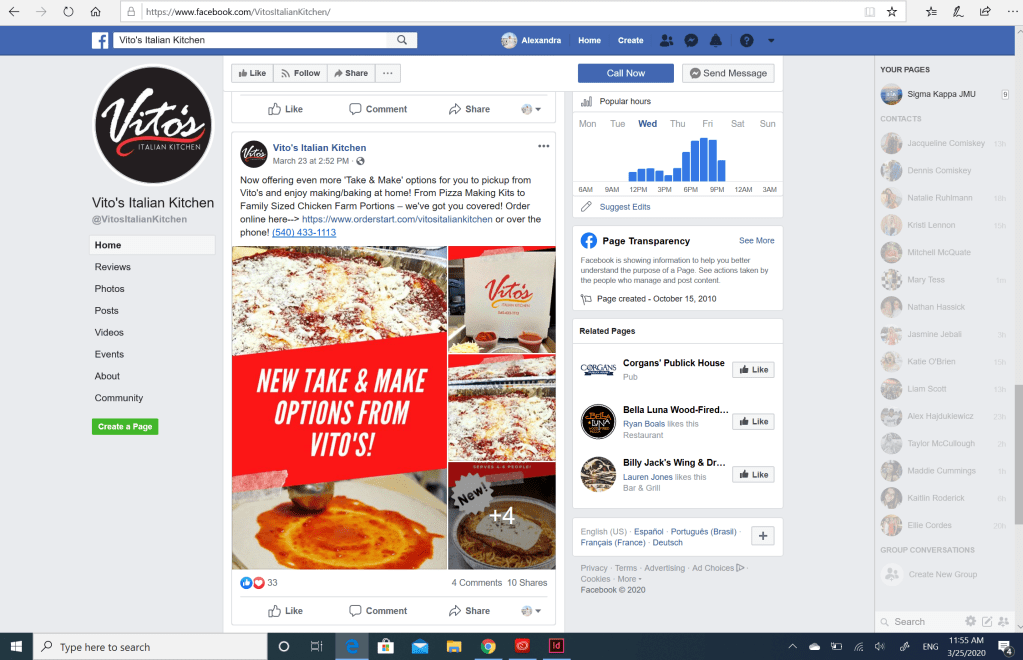
Task: Click the green Create a Page button
Action: [x=125, y=427]
